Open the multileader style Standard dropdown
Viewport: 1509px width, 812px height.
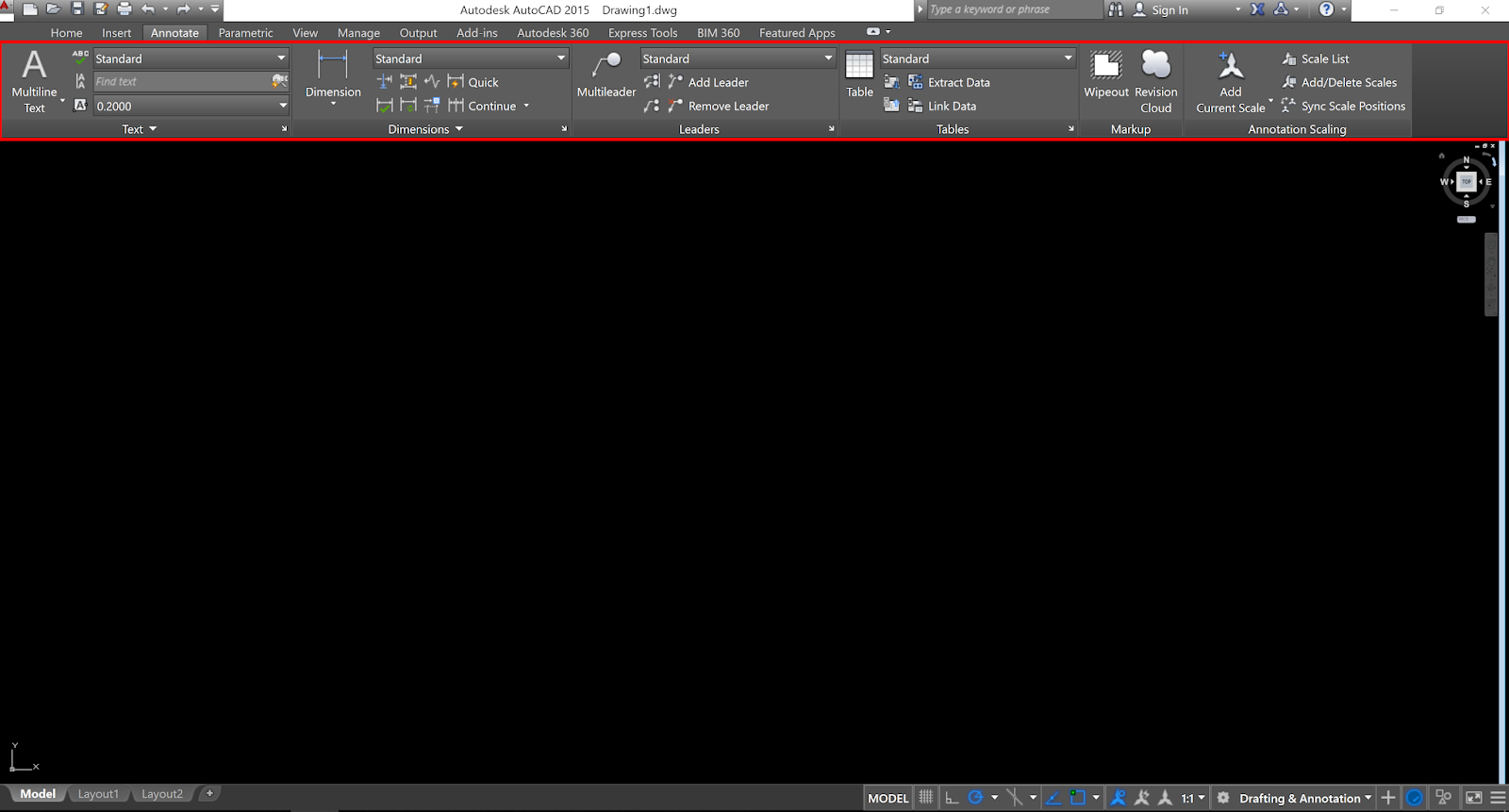click(x=738, y=58)
